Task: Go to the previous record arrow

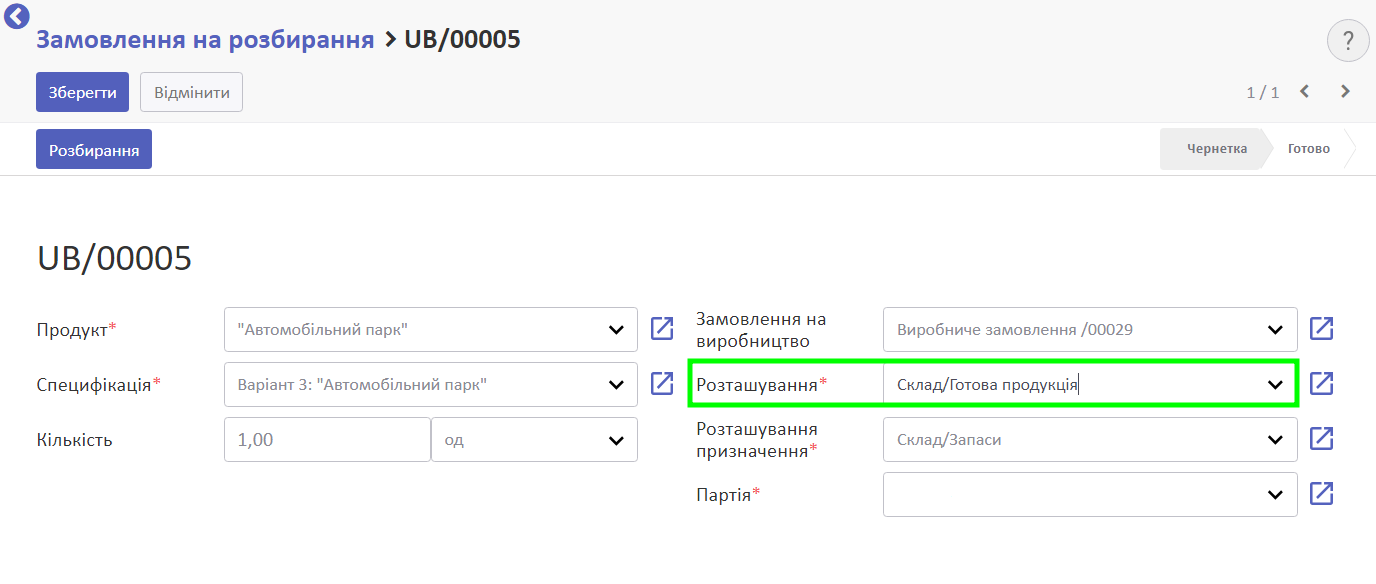Action: [1304, 92]
